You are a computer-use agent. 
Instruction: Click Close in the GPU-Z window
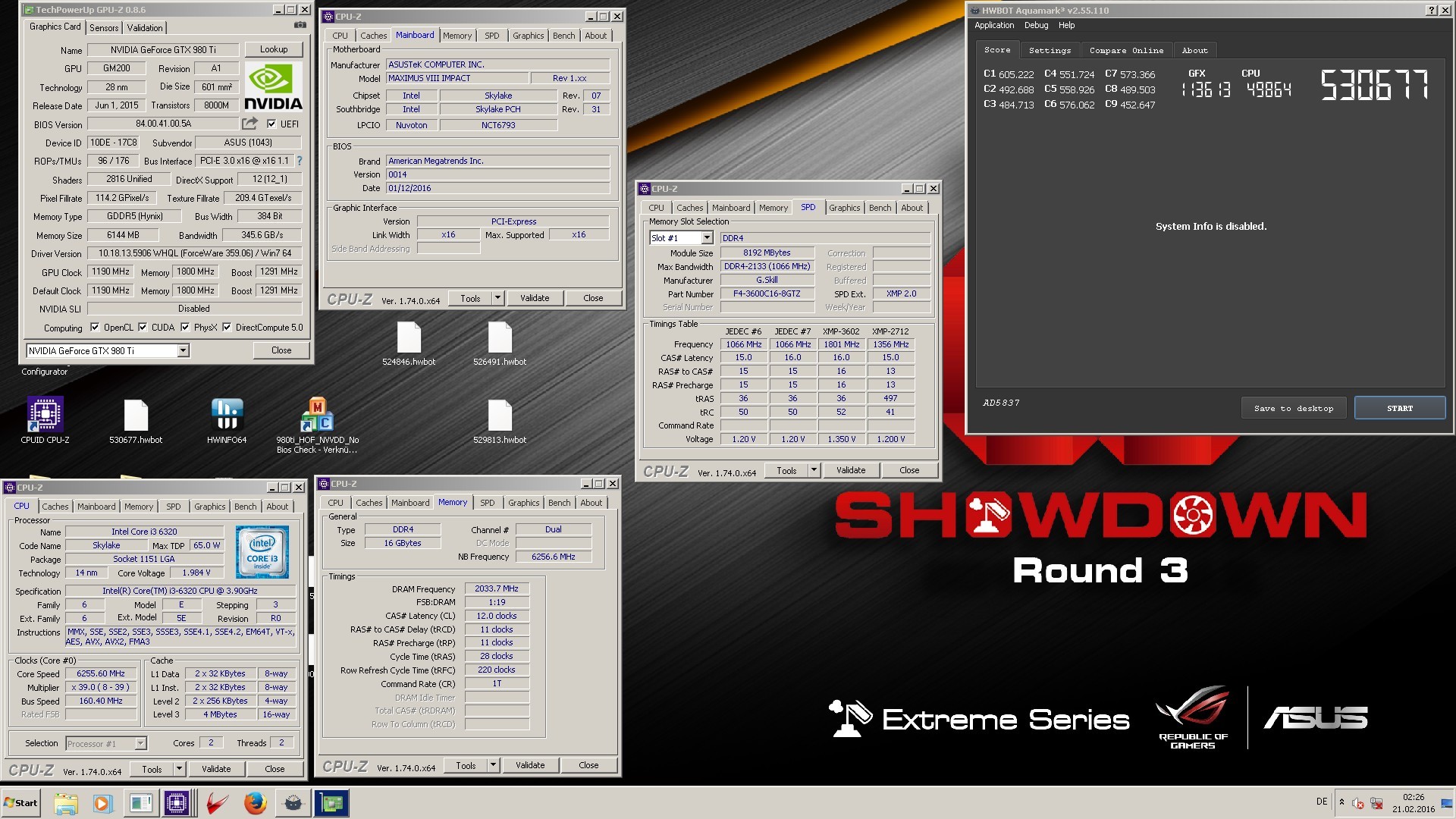pos(281,350)
